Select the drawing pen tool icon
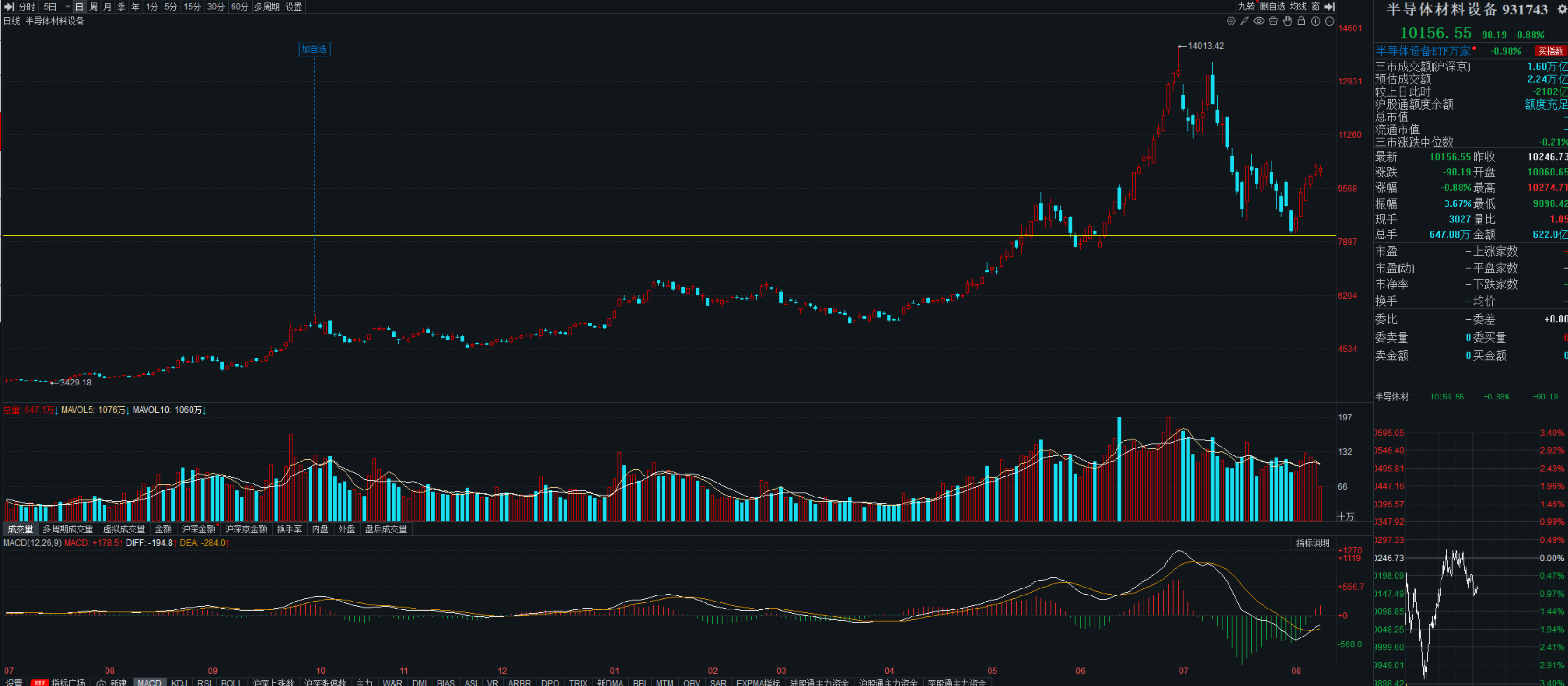 pyautogui.click(x=1244, y=21)
